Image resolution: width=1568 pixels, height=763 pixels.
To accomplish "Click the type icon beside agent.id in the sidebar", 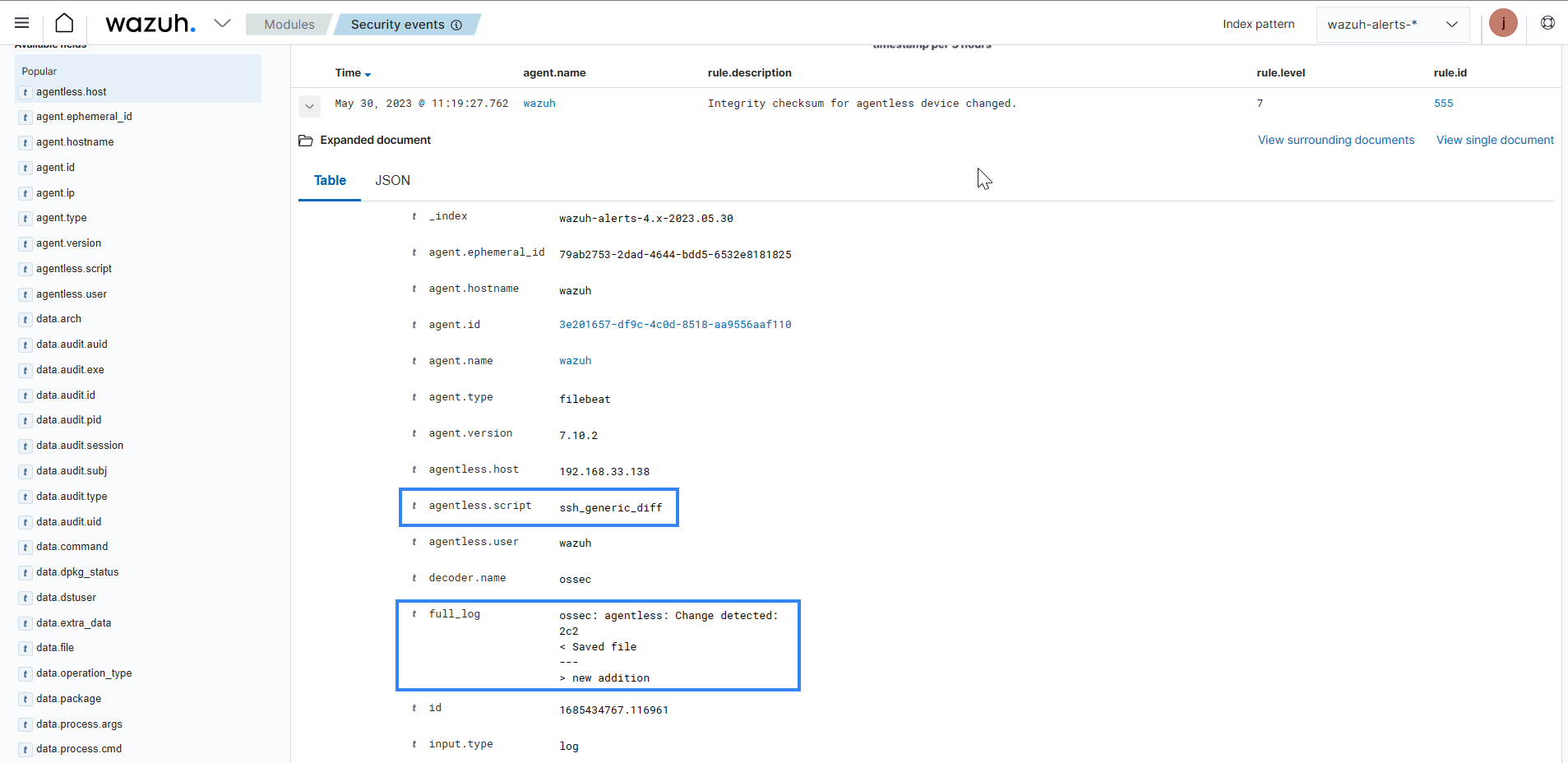I will tap(25, 168).
